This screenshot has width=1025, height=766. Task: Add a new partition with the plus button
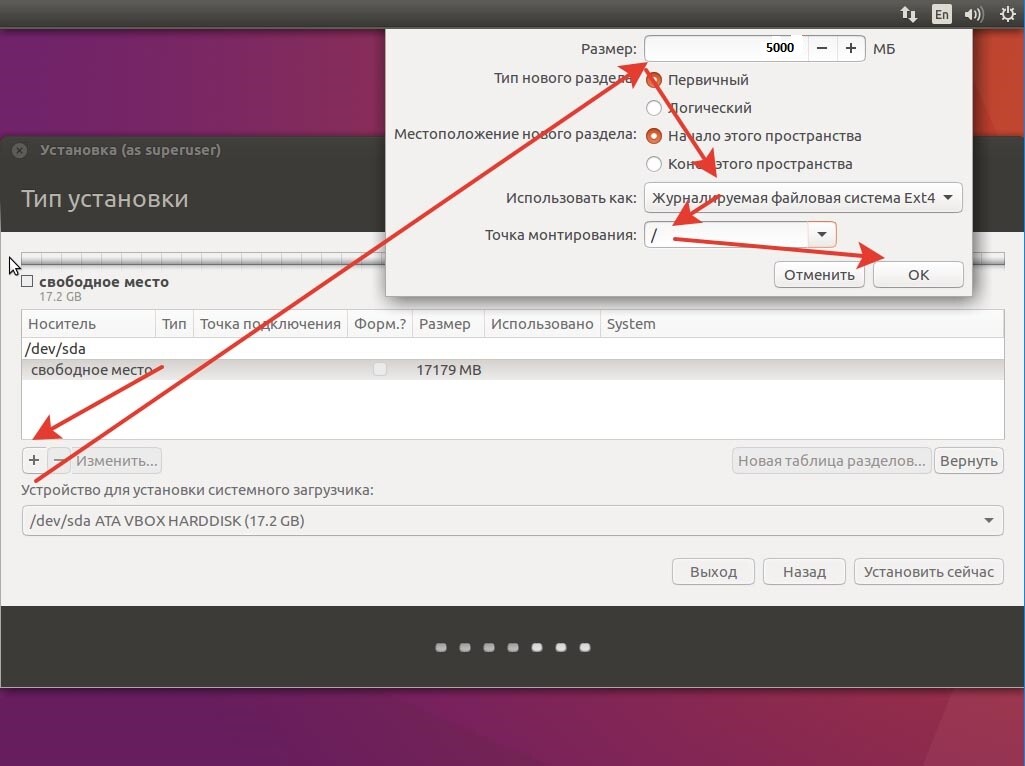tap(34, 460)
